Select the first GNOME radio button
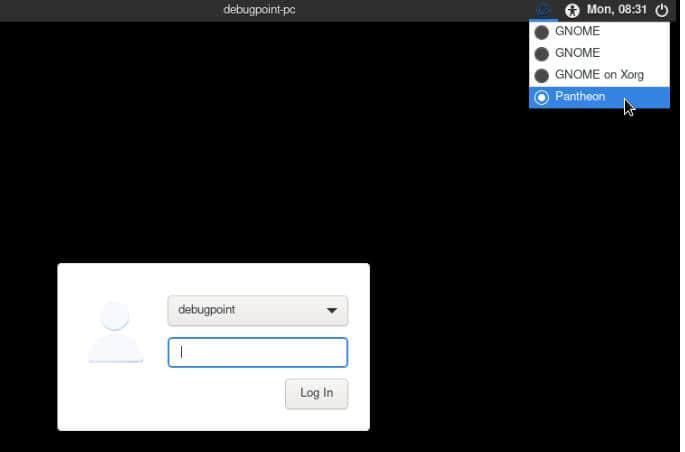This screenshot has width=685, height=452. pos(542,32)
